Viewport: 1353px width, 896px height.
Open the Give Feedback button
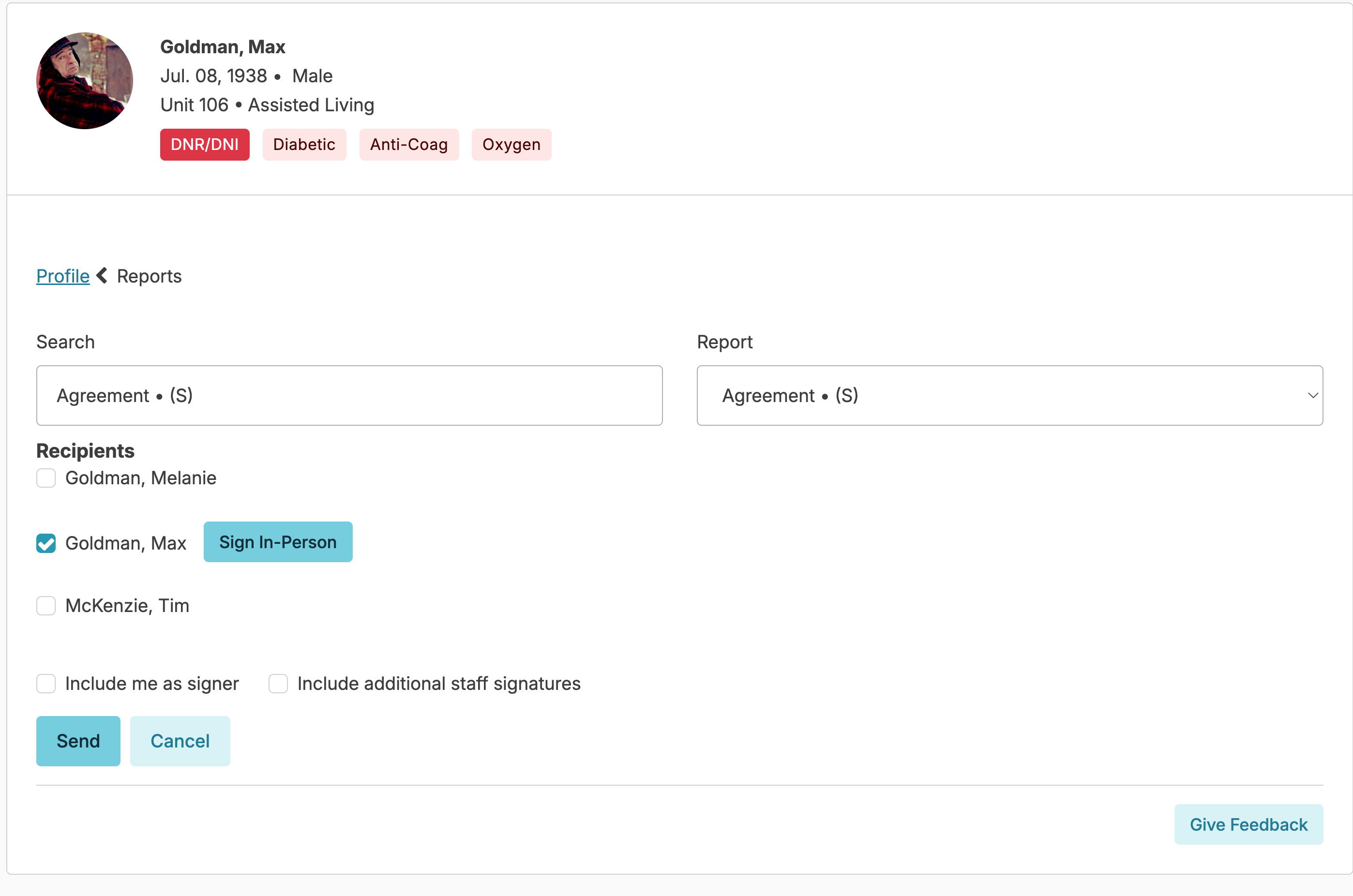[x=1248, y=824]
